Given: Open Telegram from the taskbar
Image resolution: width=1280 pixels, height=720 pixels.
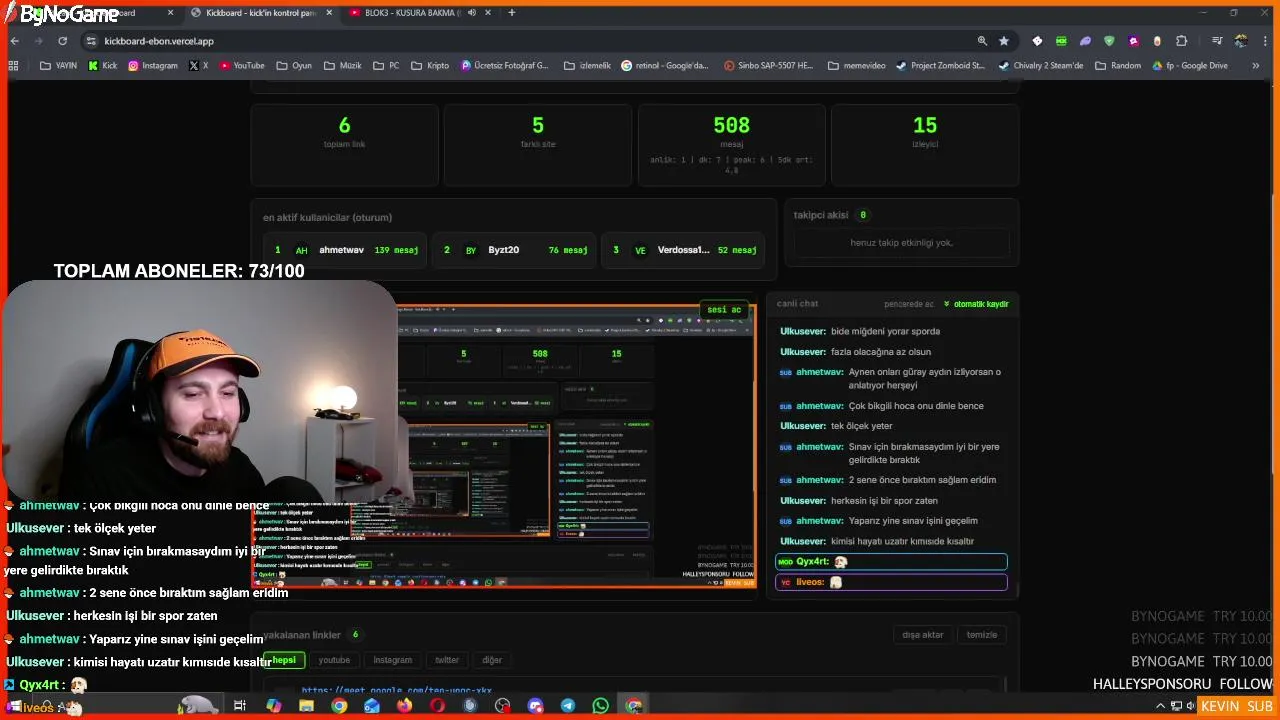Looking at the screenshot, I should [568, 706].
